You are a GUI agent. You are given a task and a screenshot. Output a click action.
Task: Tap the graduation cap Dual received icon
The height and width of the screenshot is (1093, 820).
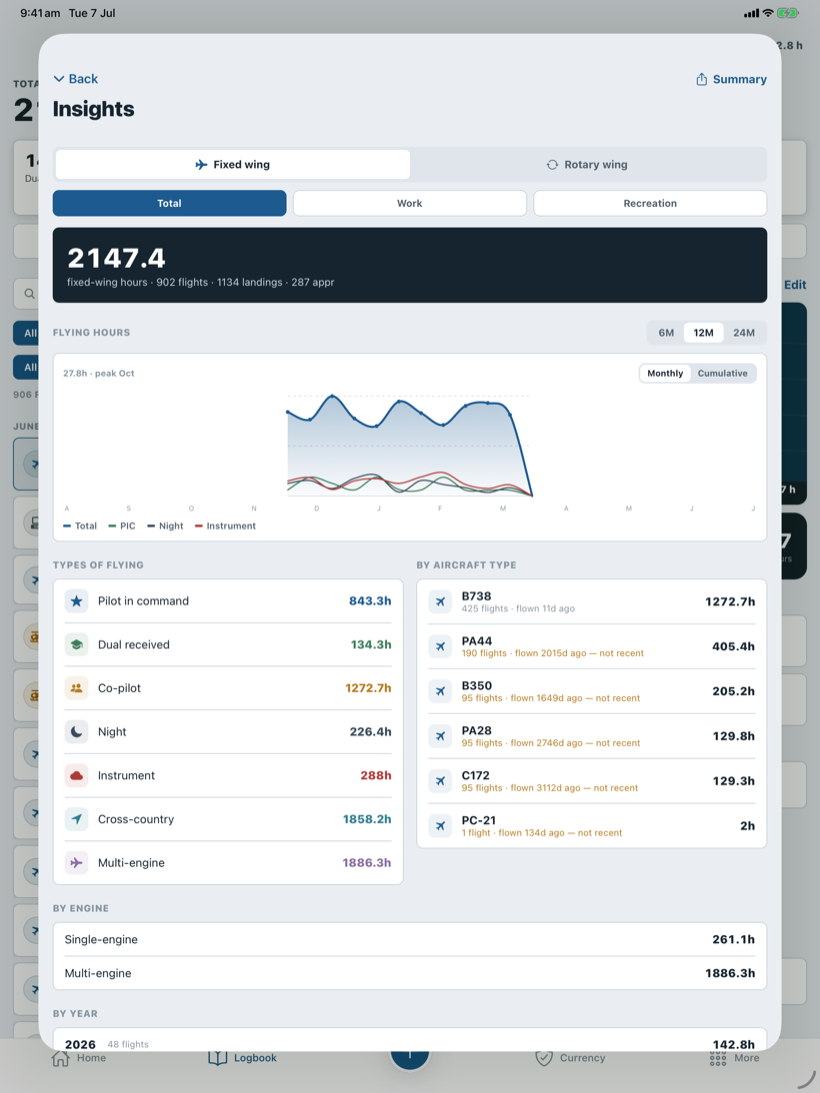click(77, 644)
